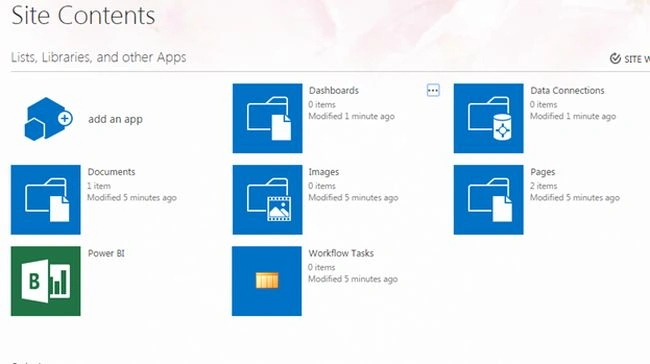The height and width of the screenshot is (364, 650).
Task: Select '0 items' text under Workflow Tasks
Action: pos(321,267)
